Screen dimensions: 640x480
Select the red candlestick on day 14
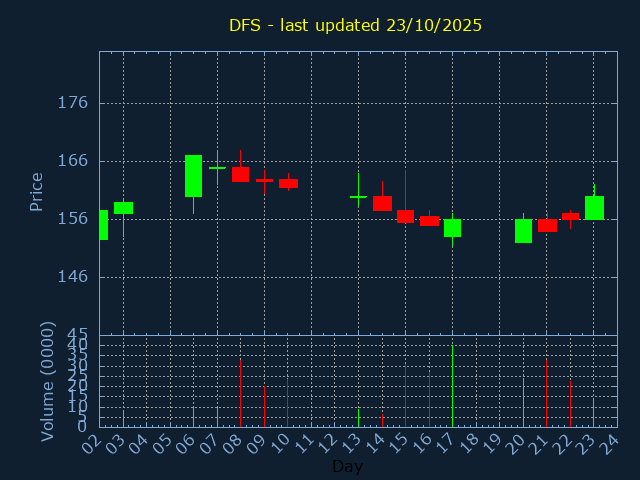point(382,203)
